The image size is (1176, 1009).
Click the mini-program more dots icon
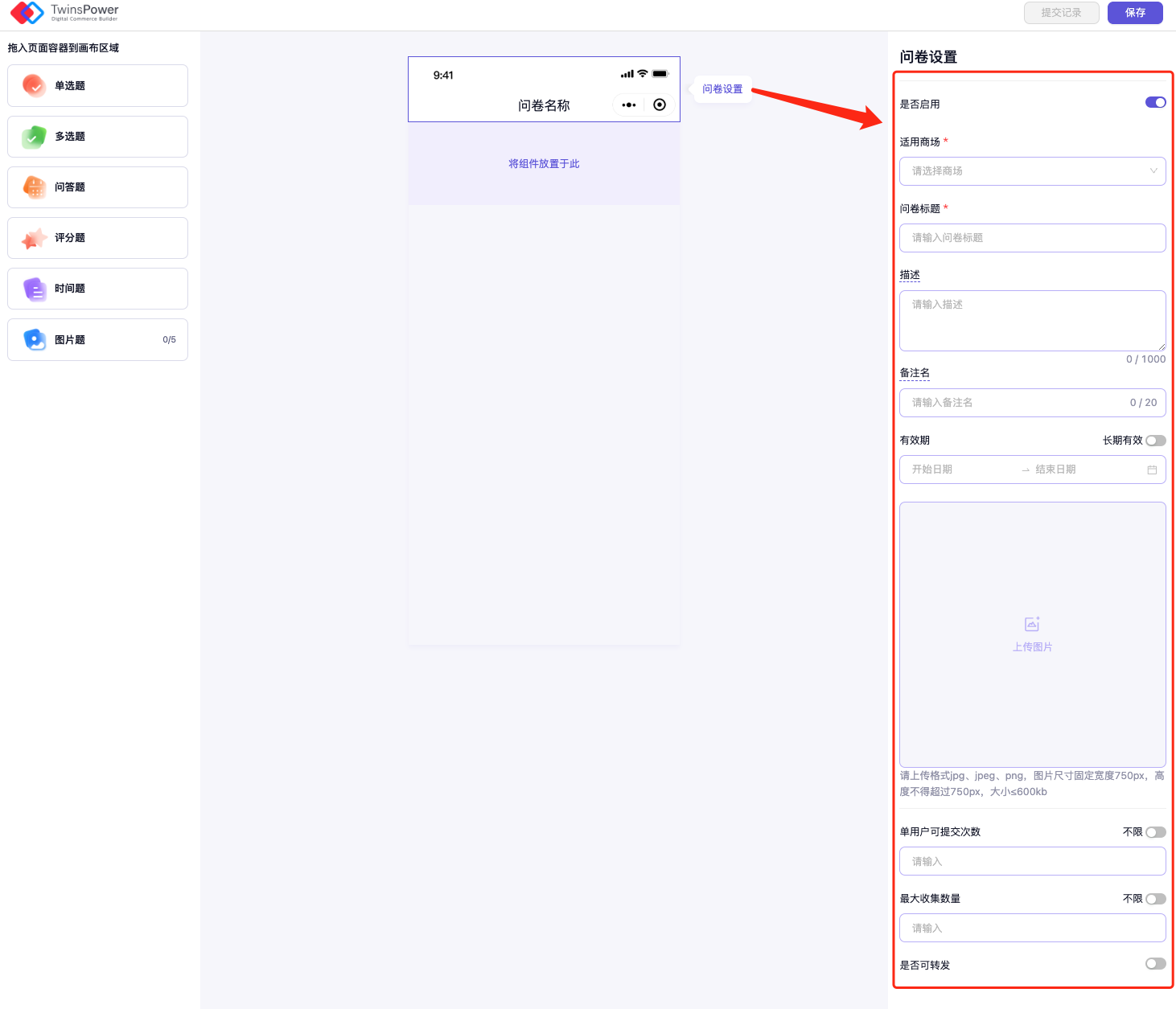tap(629, 105)
